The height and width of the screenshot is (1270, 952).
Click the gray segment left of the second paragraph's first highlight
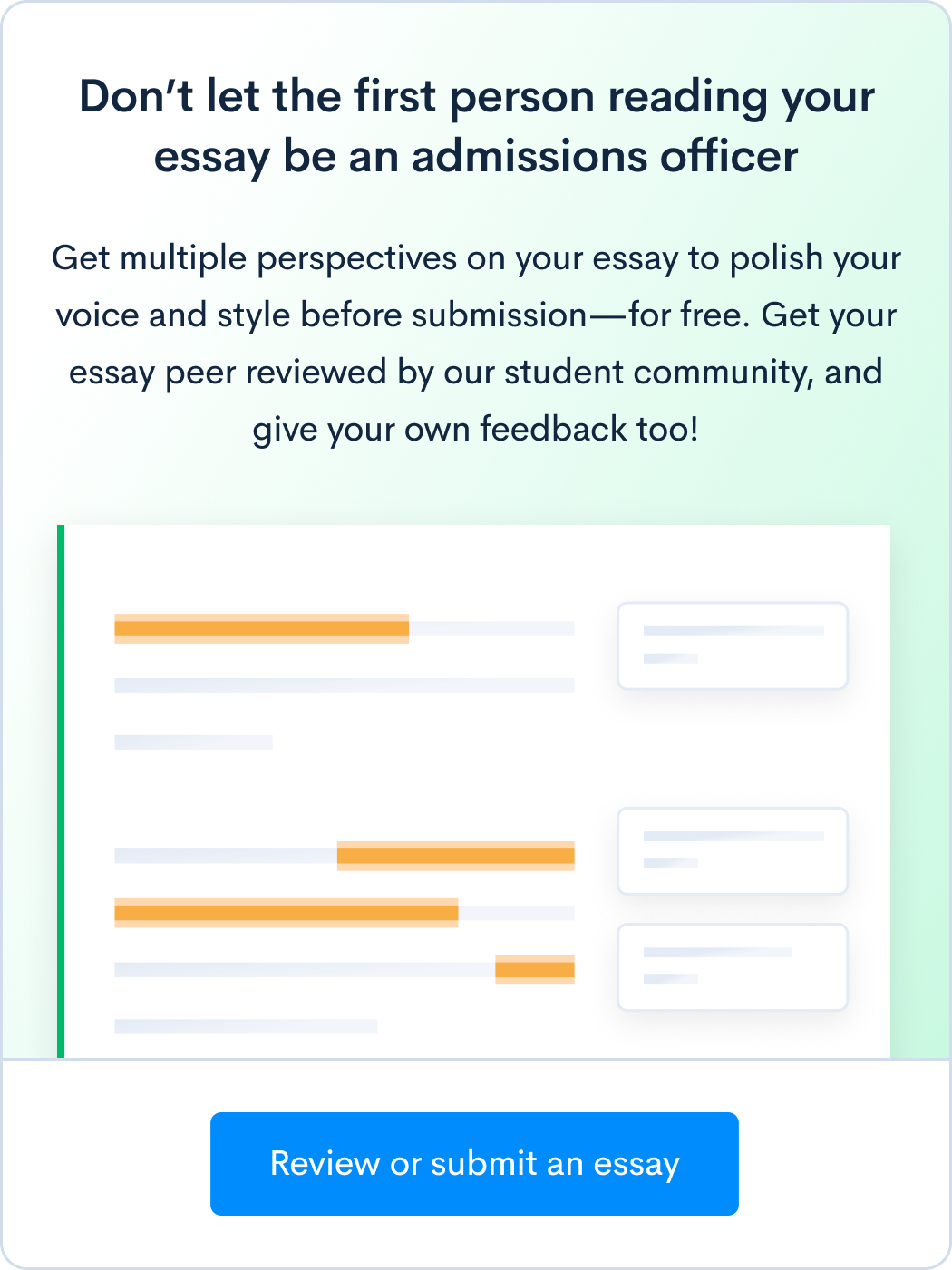[226, 856]
